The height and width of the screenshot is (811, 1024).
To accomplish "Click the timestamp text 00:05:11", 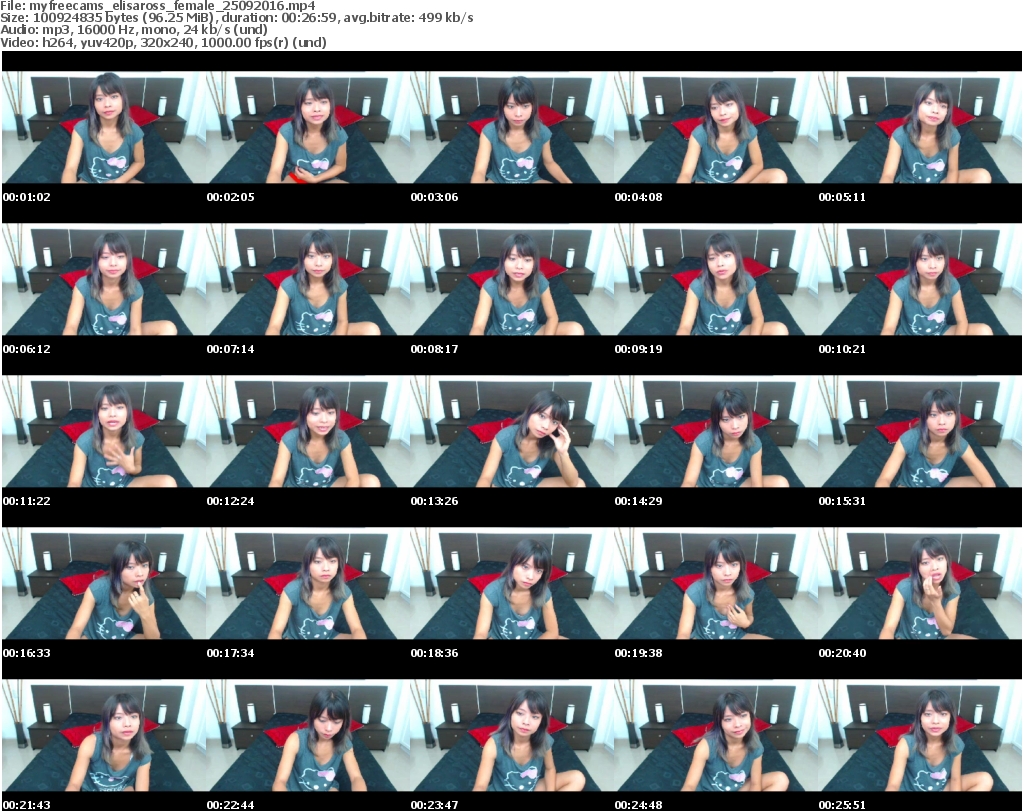I will point(842,197).
